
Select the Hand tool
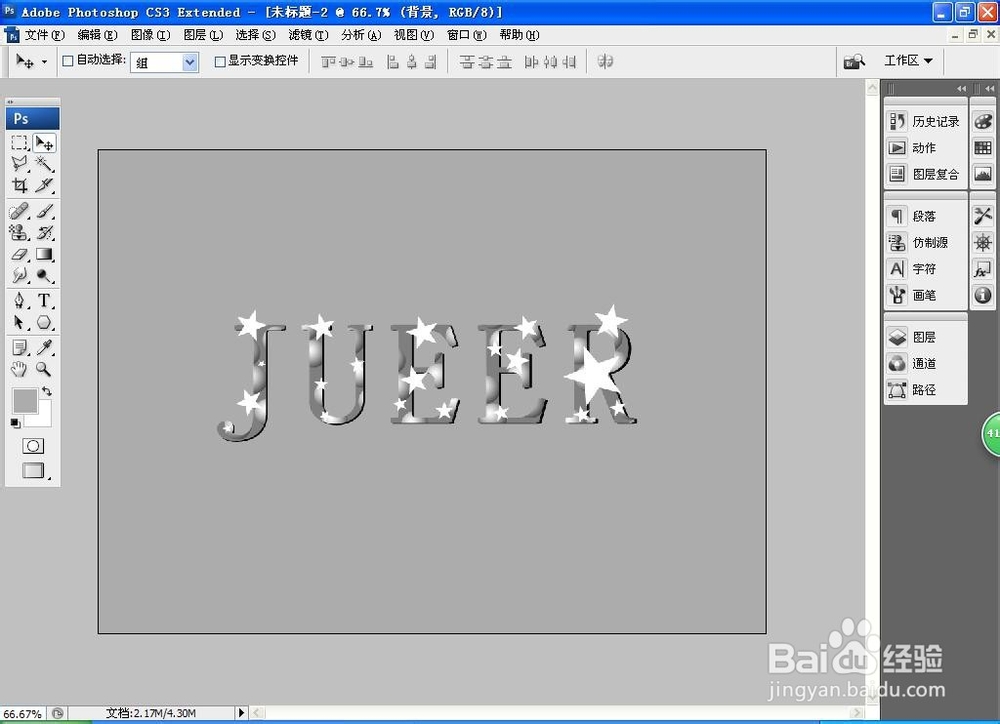pyautogui.click(x=19, y=369)
